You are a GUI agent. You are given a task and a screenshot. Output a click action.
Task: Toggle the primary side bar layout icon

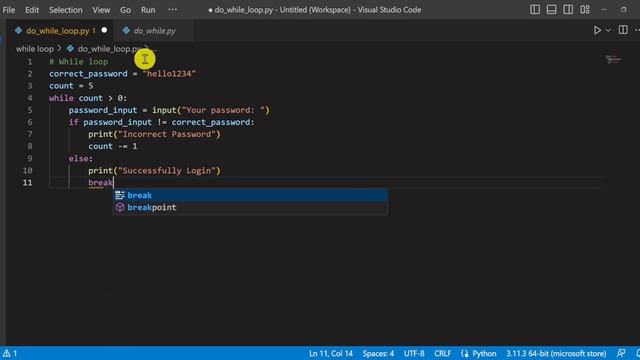click(535, 9)
